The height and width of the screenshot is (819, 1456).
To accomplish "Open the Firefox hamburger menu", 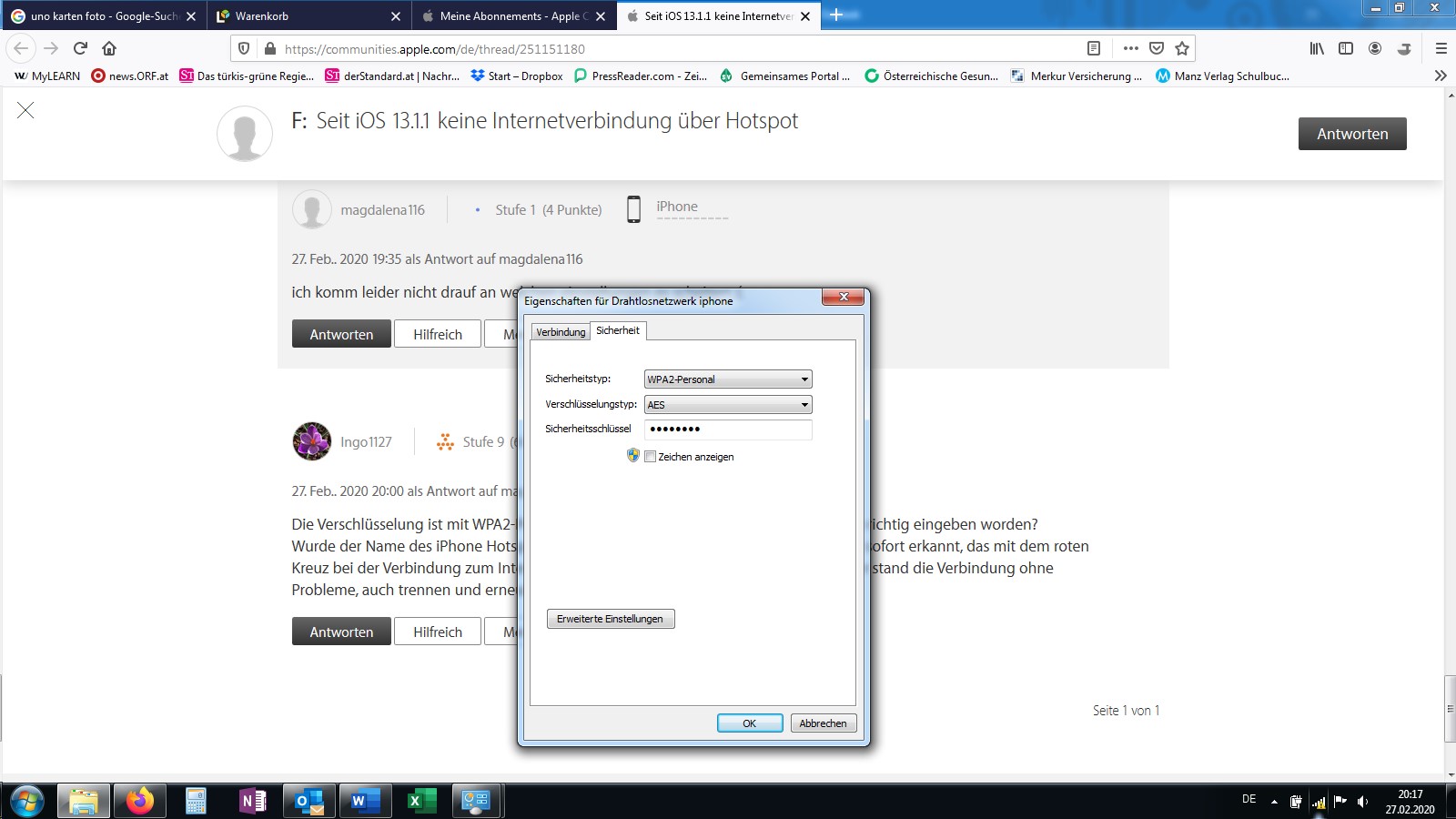I will coord(1441,48).
